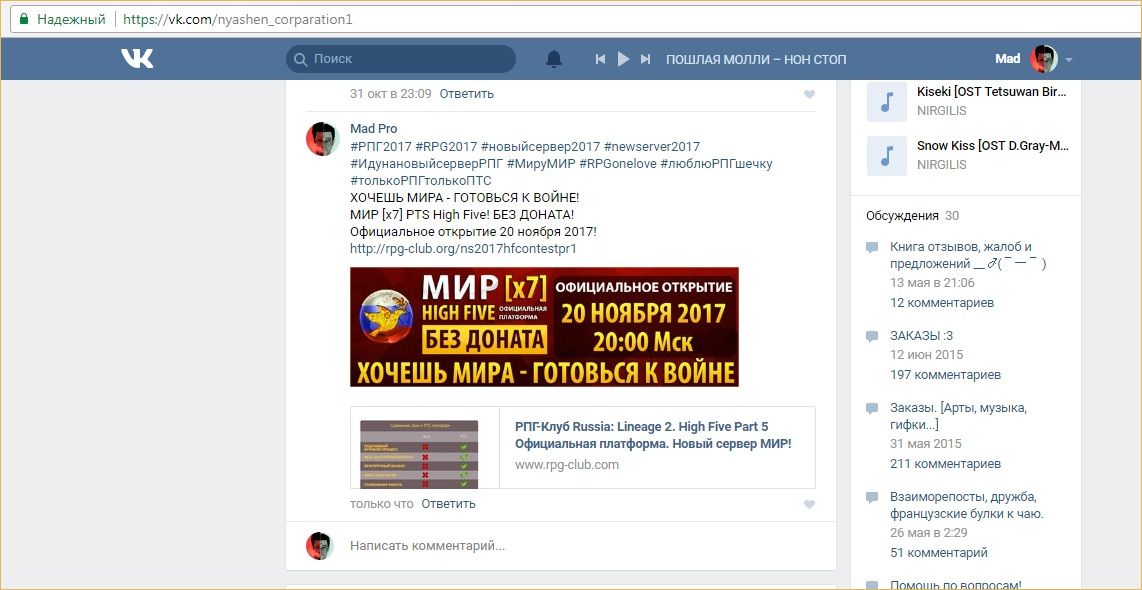Click the VK logo in header
This screenshot has width=1142, height=590.
point(137,58)
